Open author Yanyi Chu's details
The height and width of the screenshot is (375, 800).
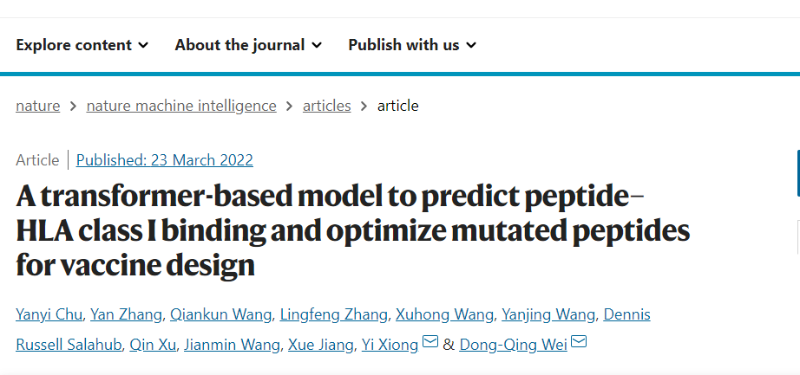click(x=49, y=315)
